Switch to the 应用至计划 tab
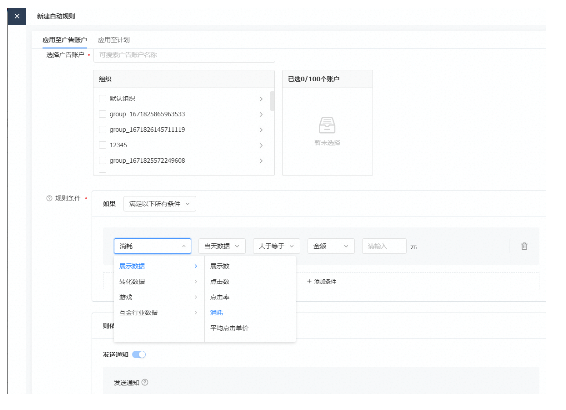Image resolution: width=566 pixels, height=410 pixels. point(114,40)
